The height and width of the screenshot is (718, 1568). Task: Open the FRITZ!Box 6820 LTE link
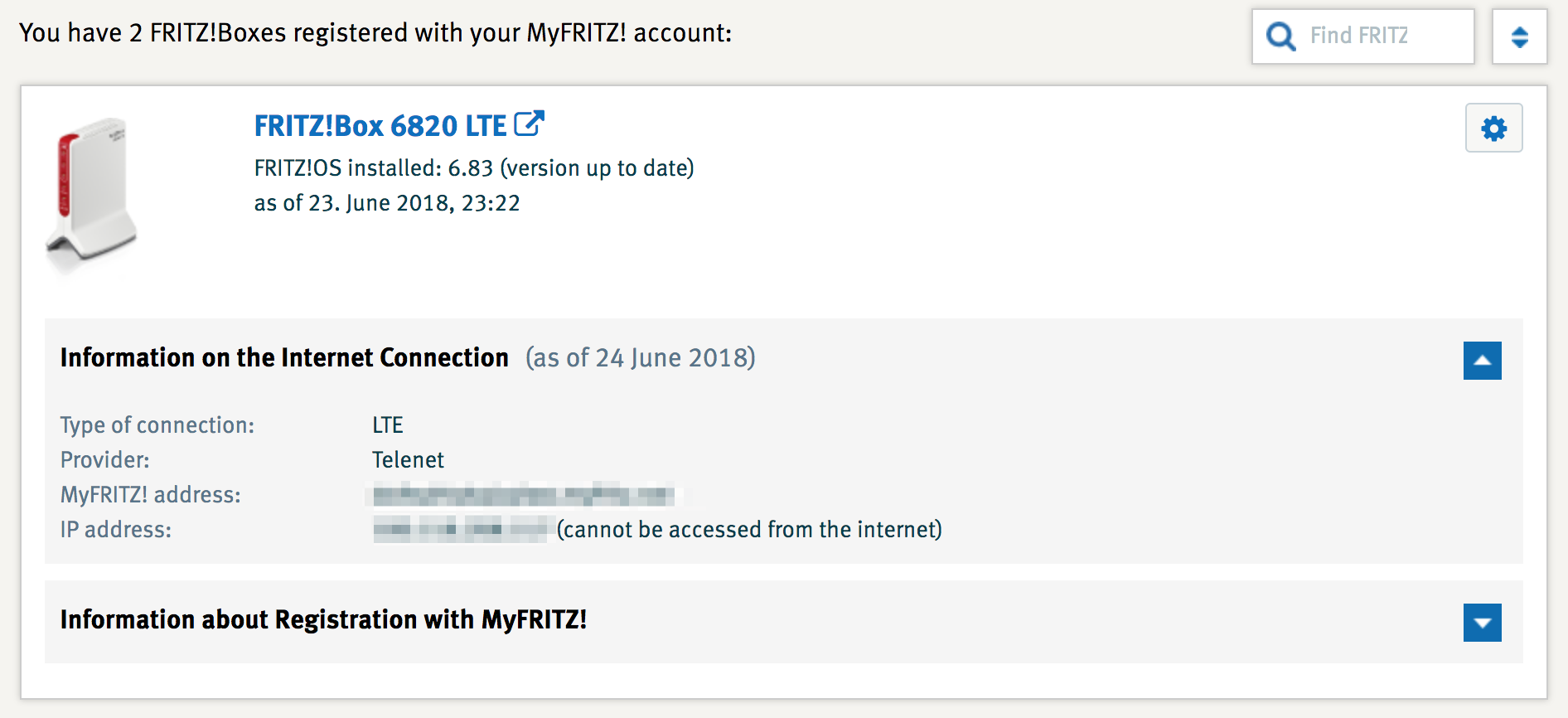[x=380, y=126]
